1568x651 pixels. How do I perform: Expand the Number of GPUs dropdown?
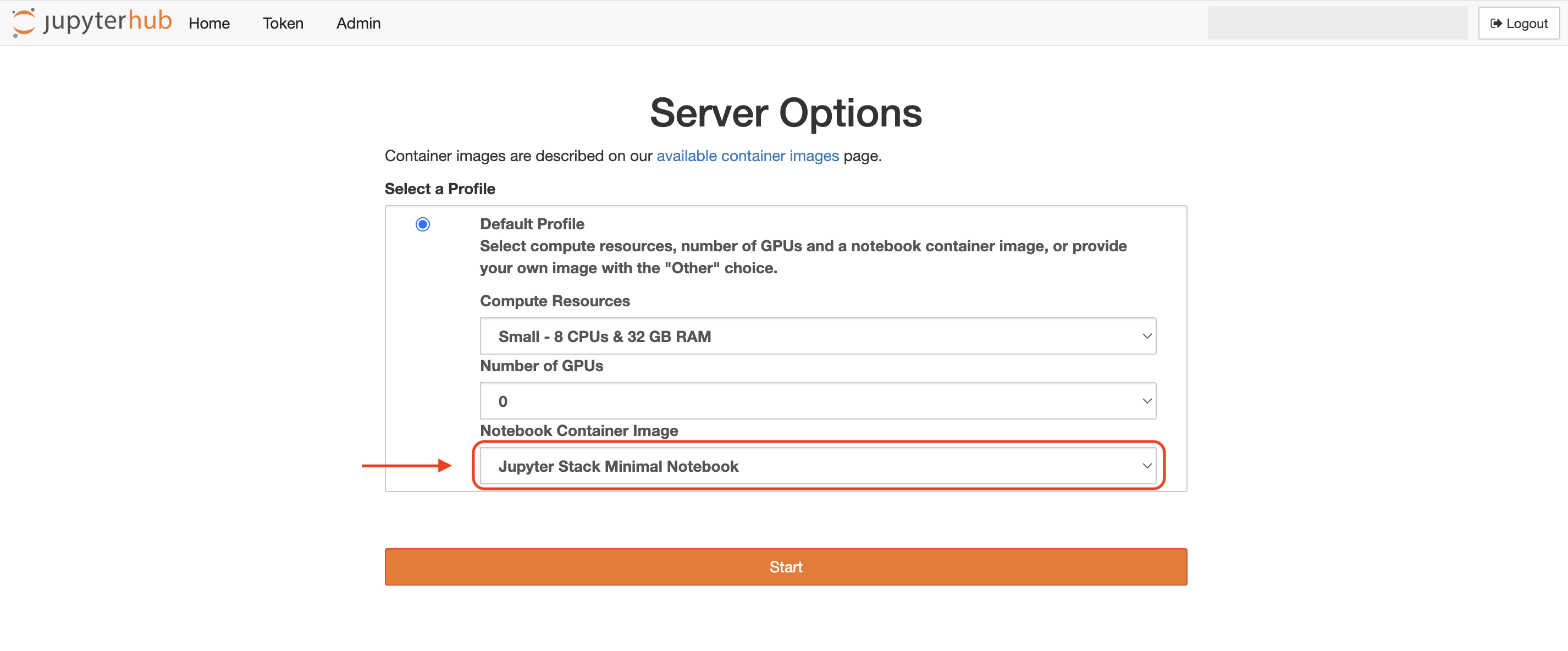tap(818, 401)
